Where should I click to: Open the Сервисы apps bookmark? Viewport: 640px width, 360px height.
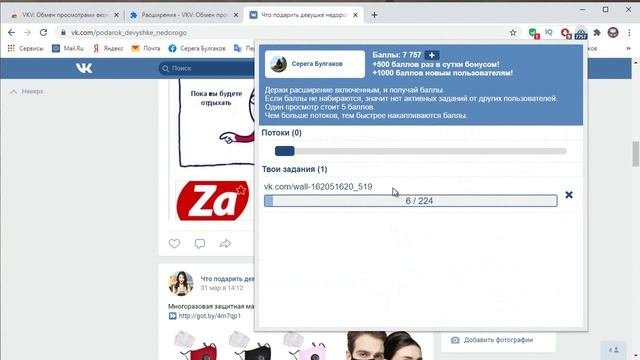coord(25,48)
